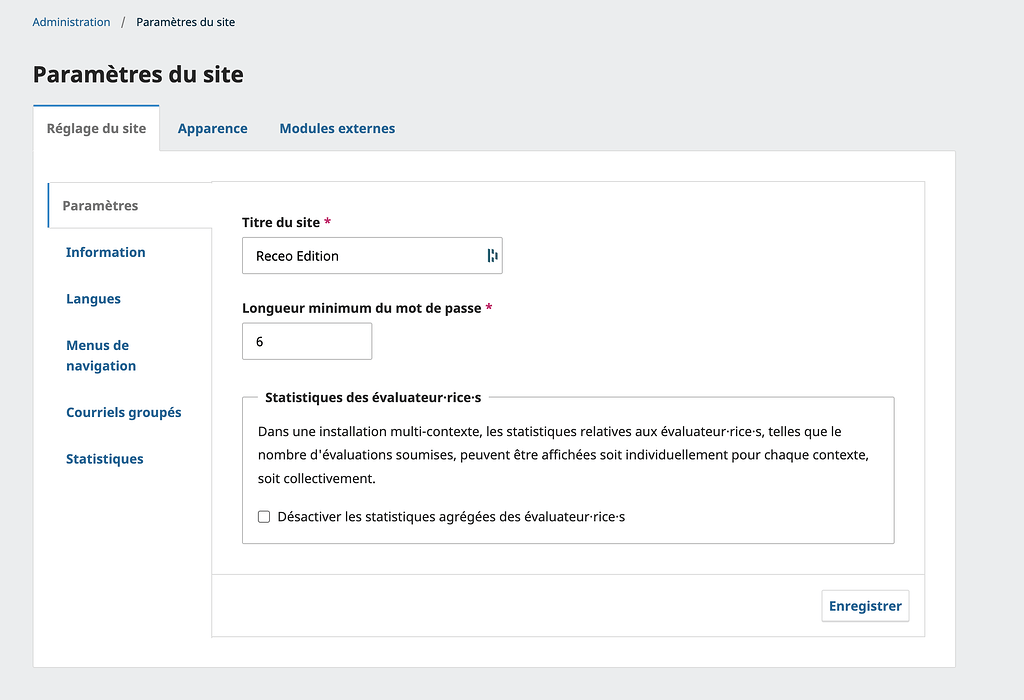Click the Statistiques des évaluateur·rice·s legend

372,397
